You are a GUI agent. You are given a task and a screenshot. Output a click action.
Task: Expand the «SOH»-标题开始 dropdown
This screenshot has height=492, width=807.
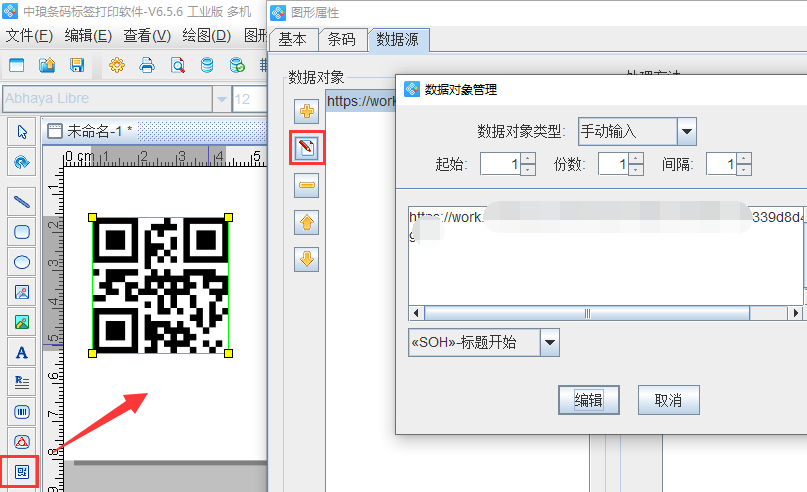tap(550, 343)
